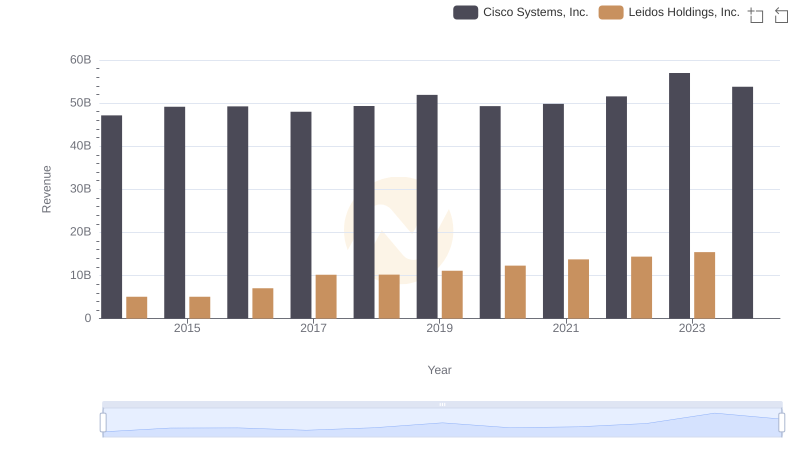Select the Cisco bar for 2021
This screenshot has width=800, height=461.
[x=553, y=211]
